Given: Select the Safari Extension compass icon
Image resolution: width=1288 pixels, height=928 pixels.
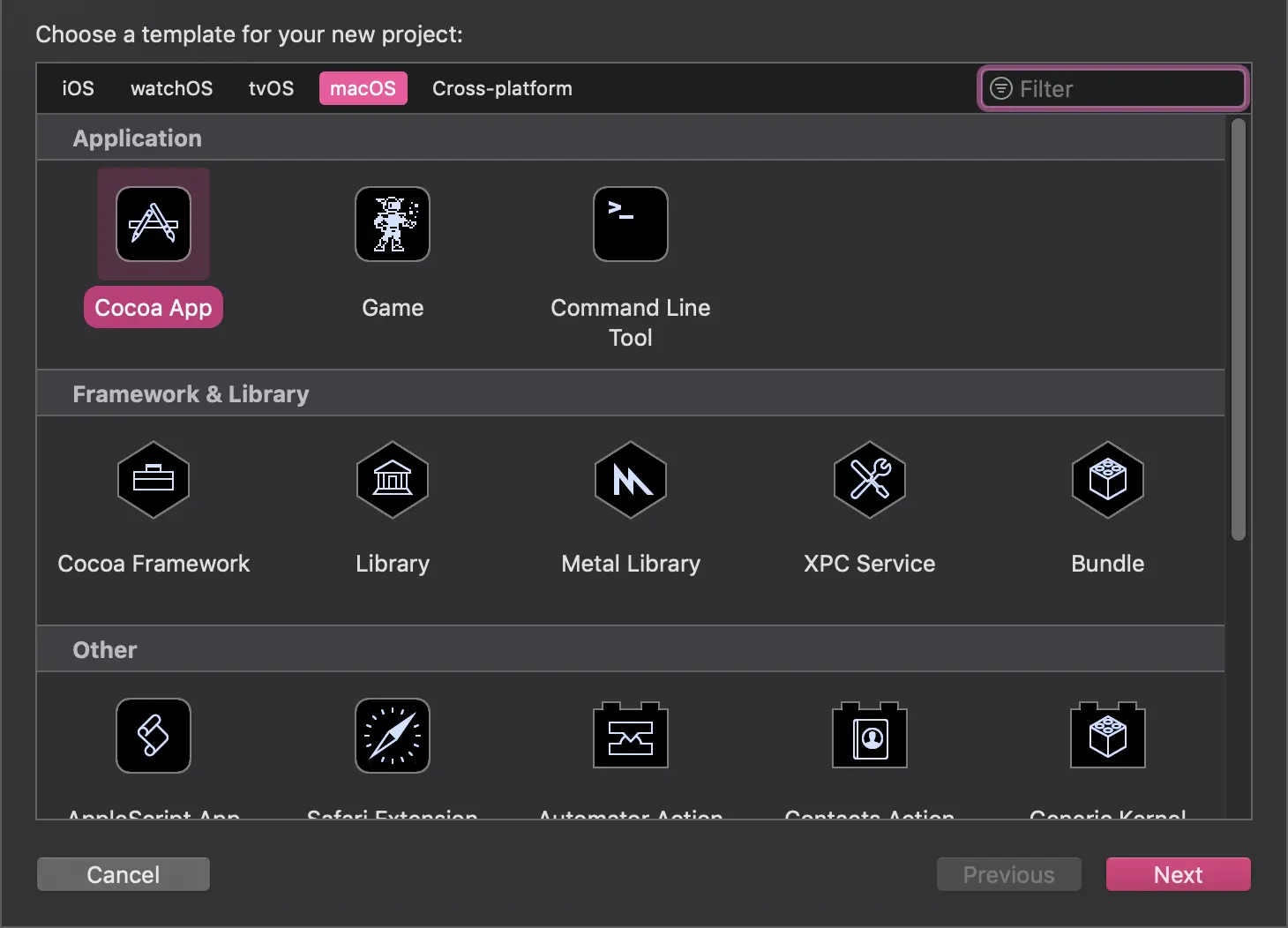Looking at the screenshot, I should pyautogui.click(x=393, y=736).
